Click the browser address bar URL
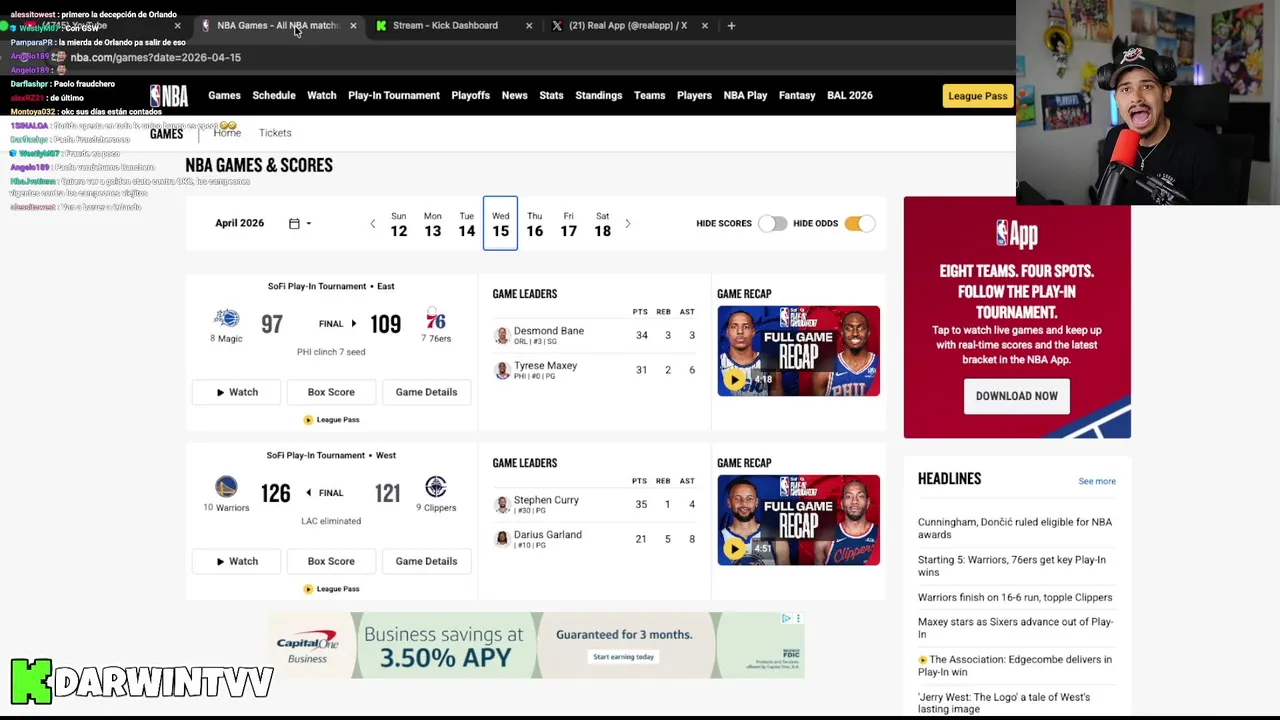 (x=156, y=58)
